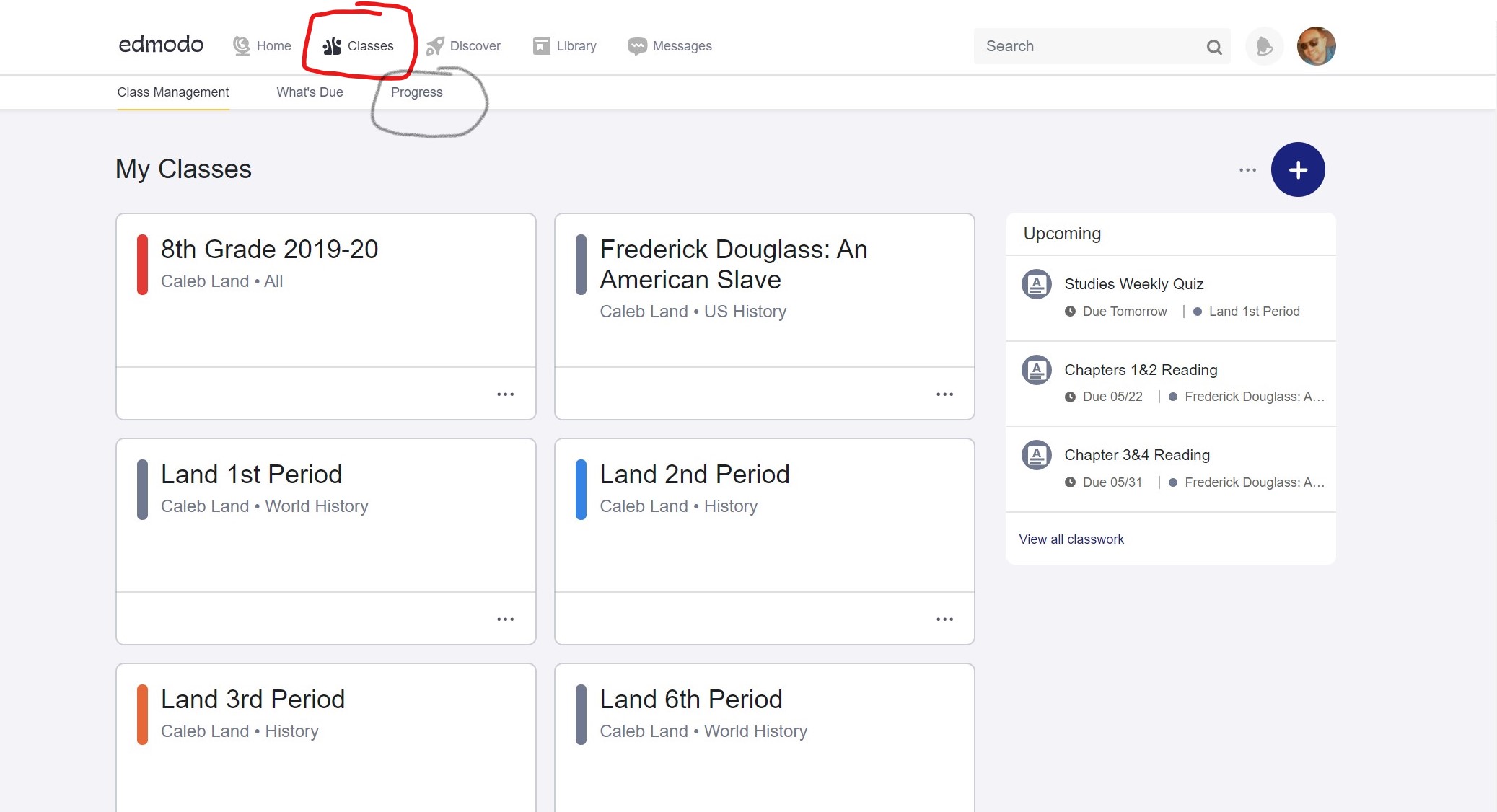Open user profile avatar
This screenshot has width=1497, height=812.
[1316, 46]
